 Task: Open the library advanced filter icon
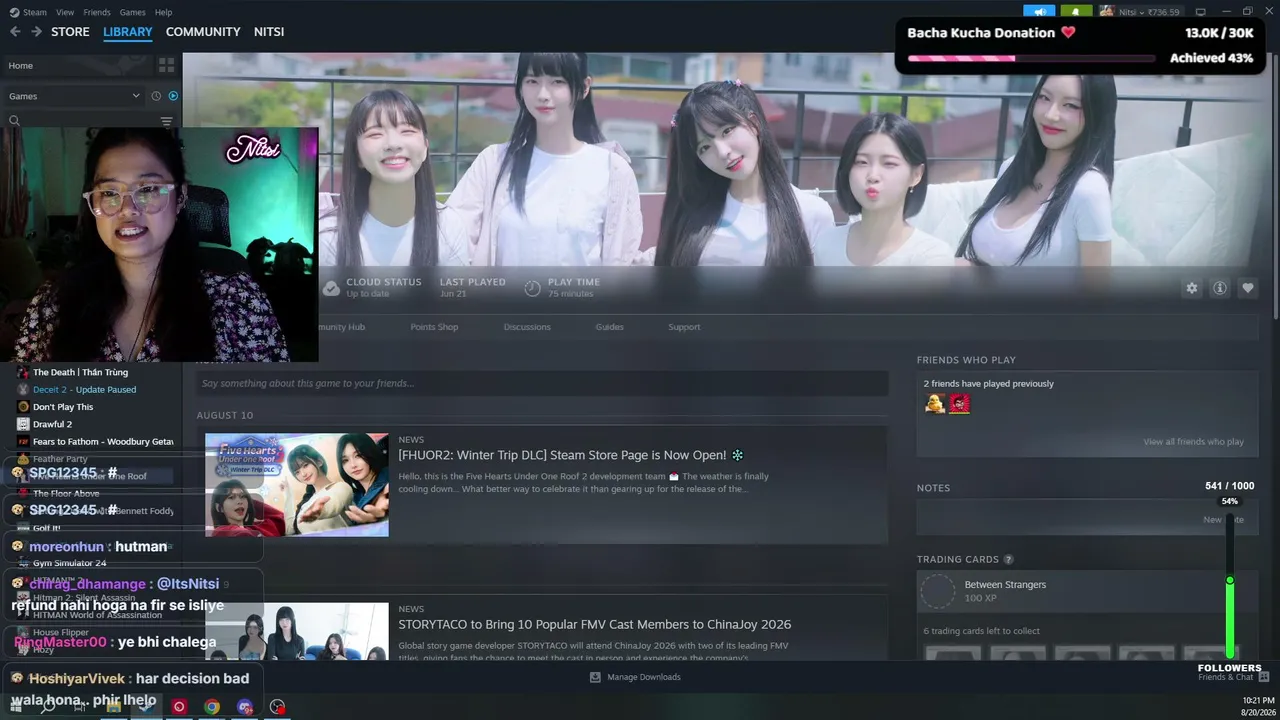(166, 121)
